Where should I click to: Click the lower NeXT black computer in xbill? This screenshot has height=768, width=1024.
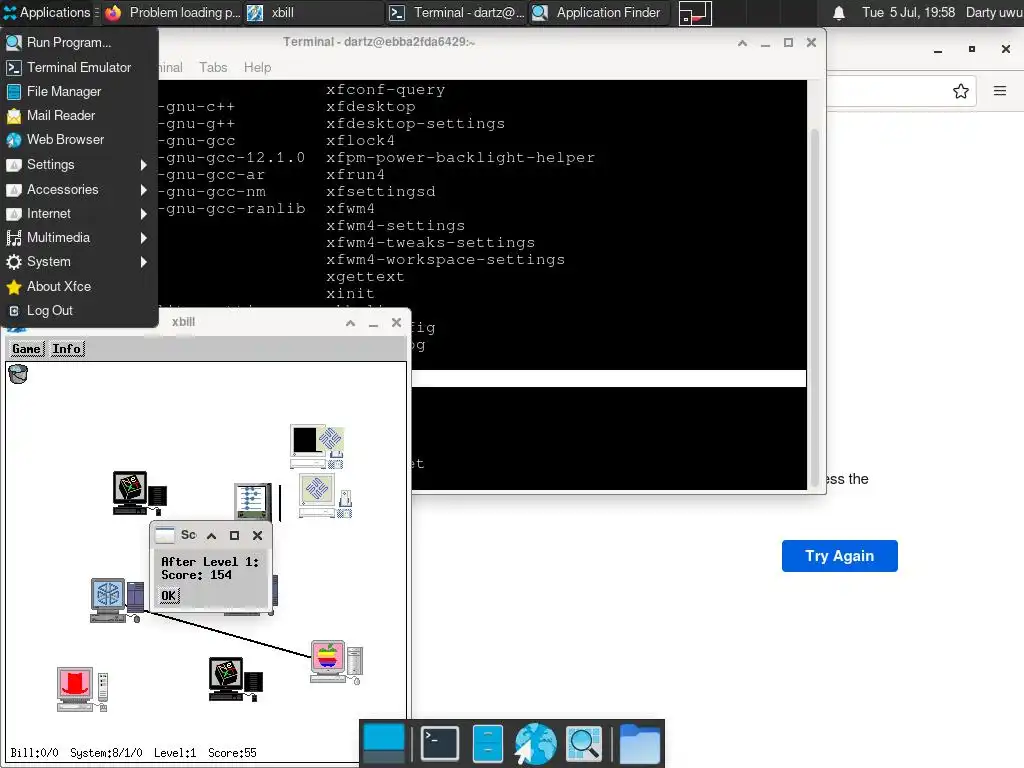[236, 680]
